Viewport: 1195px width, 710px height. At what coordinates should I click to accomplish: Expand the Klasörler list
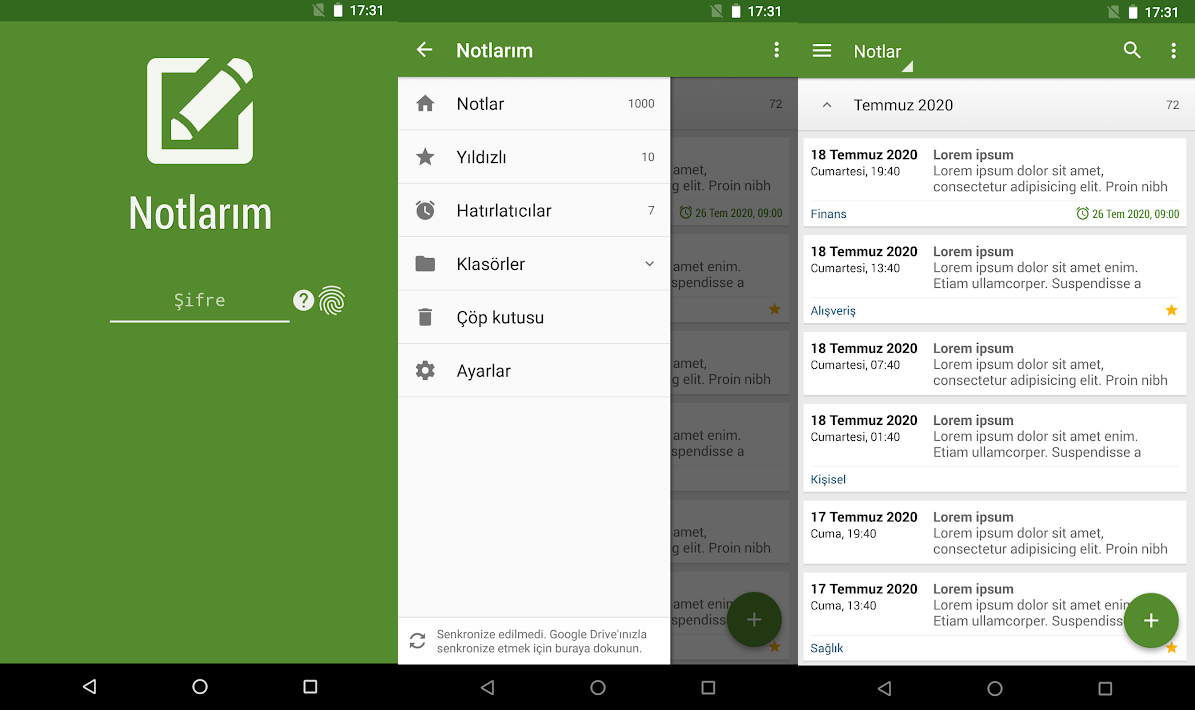(x=649, y=263)
